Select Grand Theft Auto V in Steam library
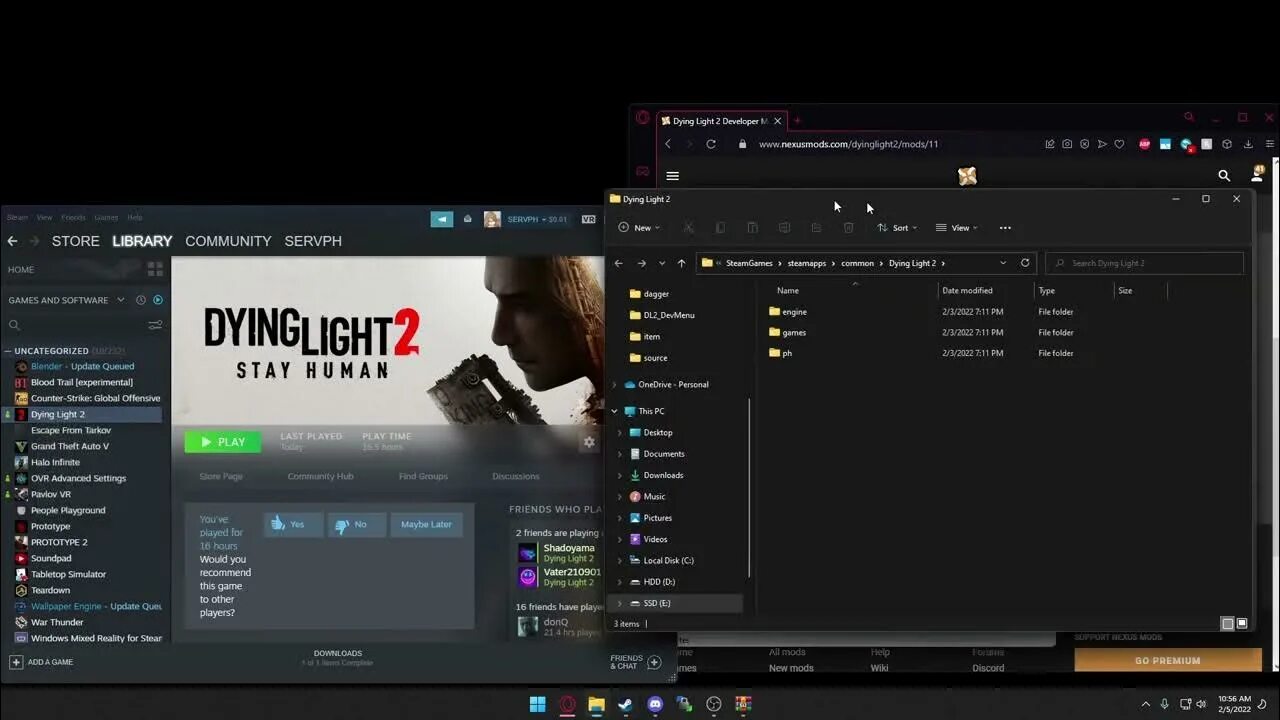Image resolution: width=1280 pixels, height=720 pixels. coord(70,446)
